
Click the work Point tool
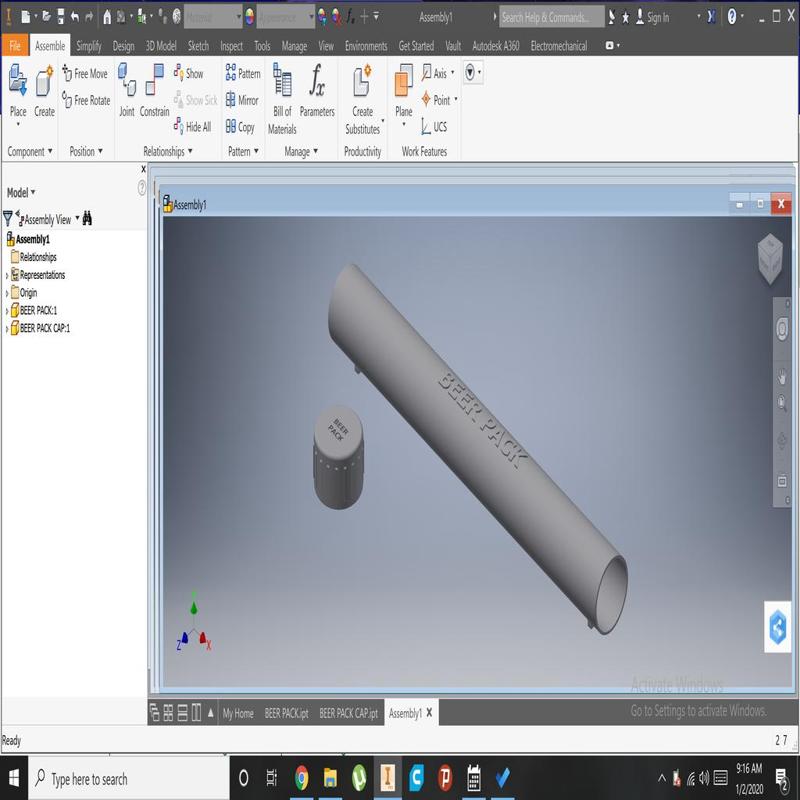pyautogui.click(x=436, y=100)
